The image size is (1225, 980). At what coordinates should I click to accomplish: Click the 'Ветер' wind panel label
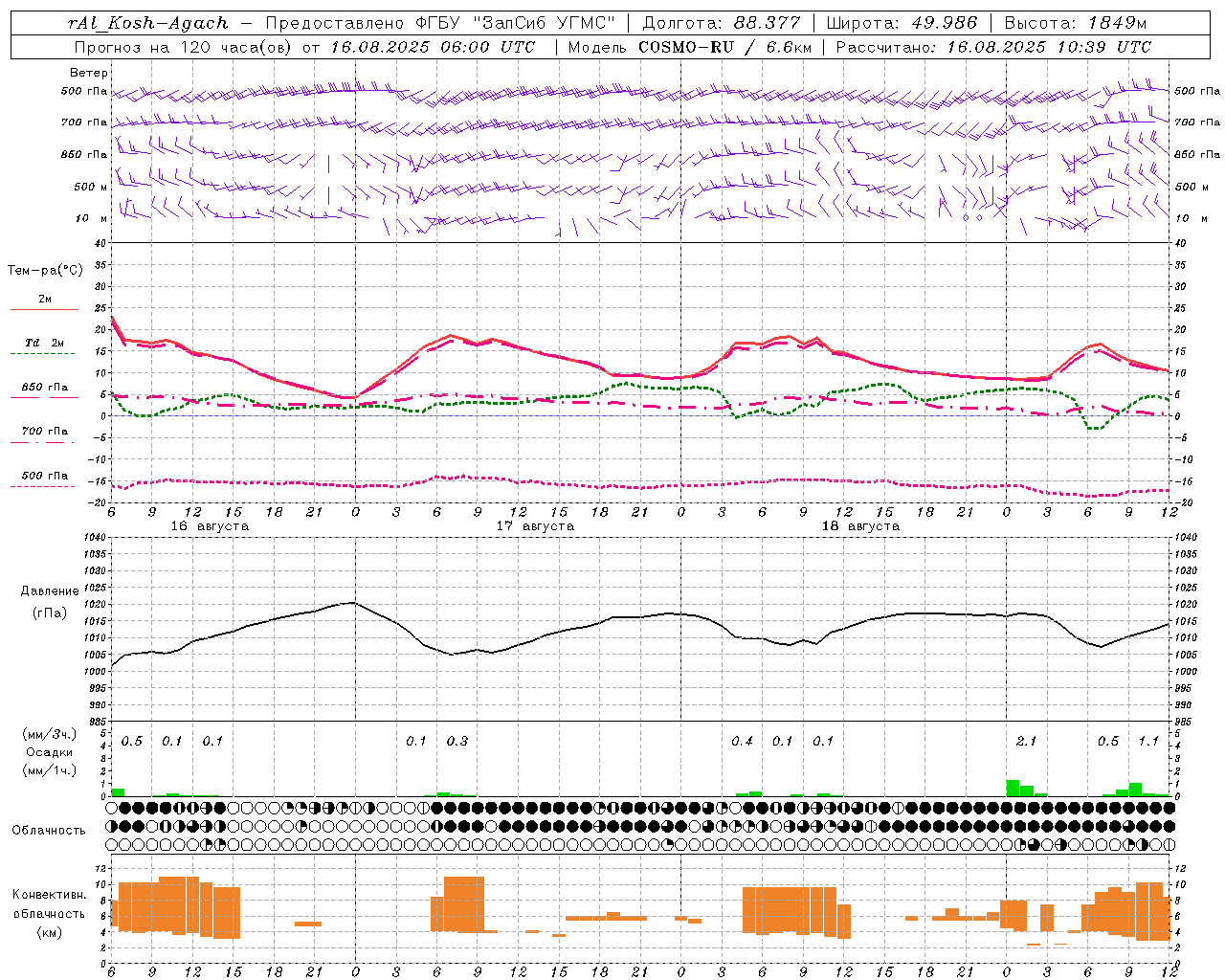89,73
